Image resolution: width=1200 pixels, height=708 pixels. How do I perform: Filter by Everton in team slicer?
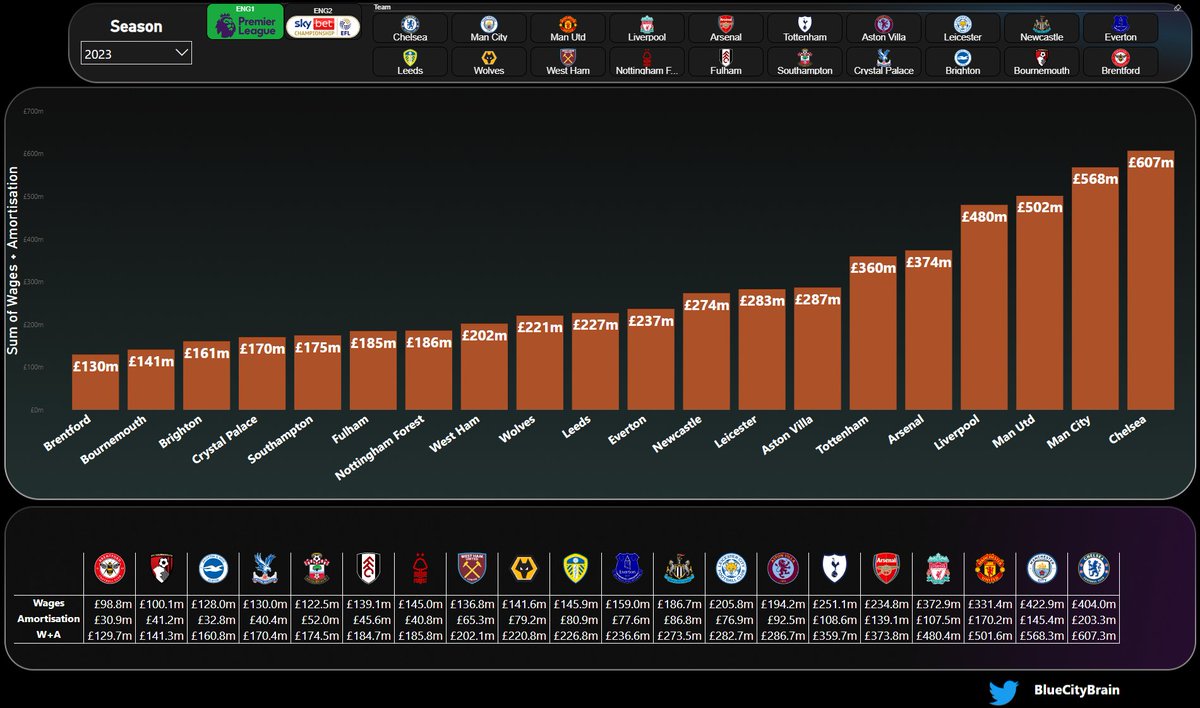pos(1121,28)
